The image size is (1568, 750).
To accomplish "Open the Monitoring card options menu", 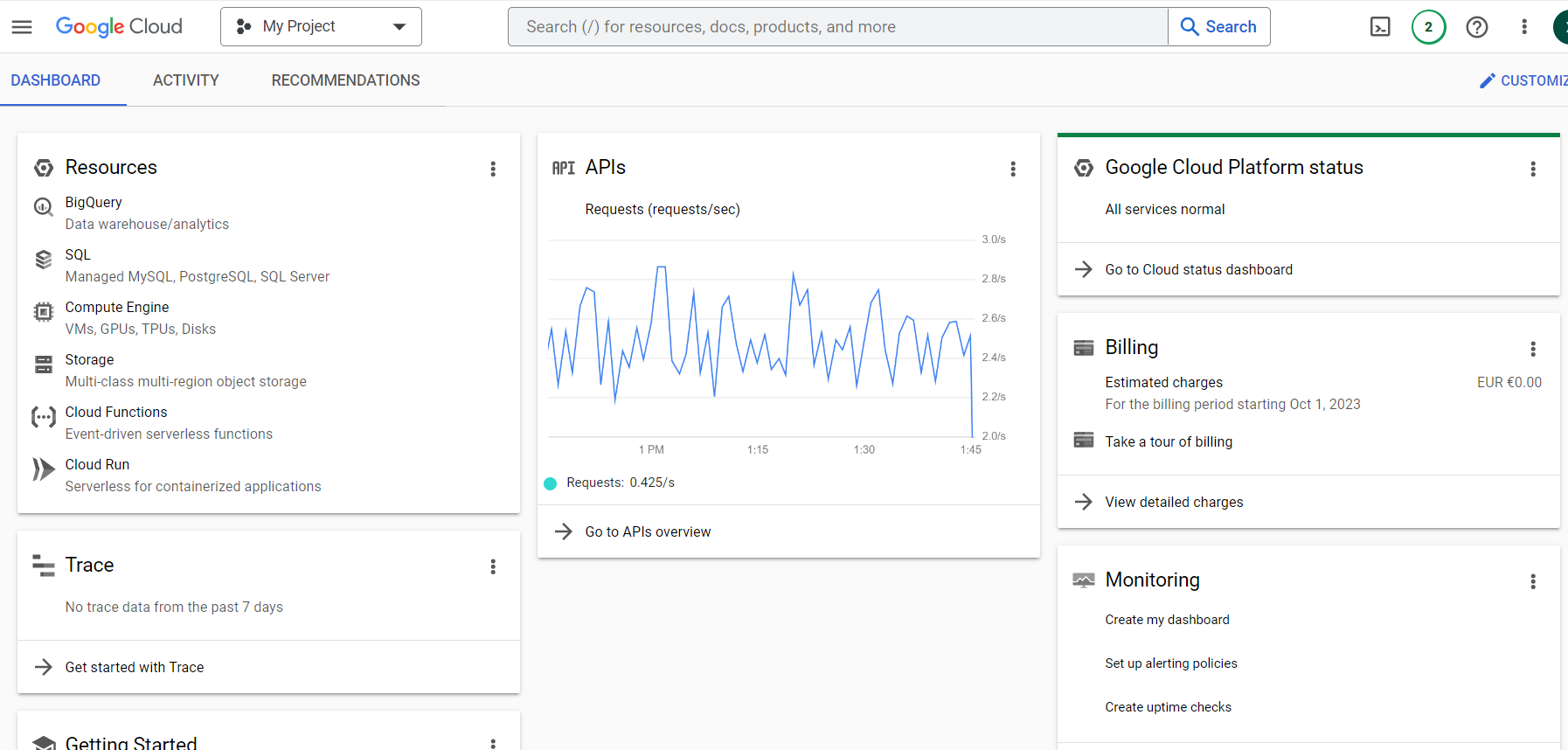I will coord(1533,581).
